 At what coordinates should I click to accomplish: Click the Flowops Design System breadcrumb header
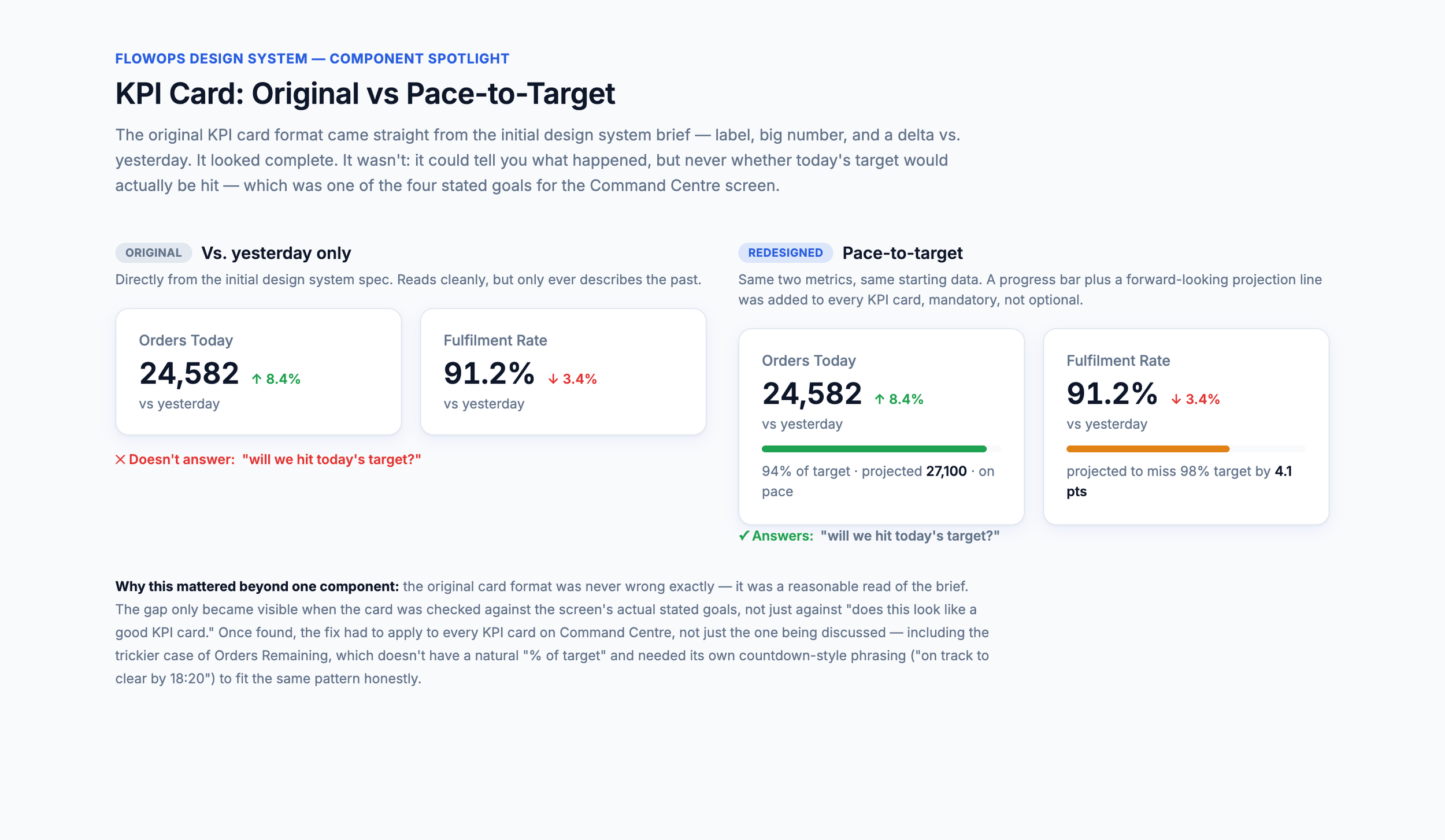click(x=312, y=59)
